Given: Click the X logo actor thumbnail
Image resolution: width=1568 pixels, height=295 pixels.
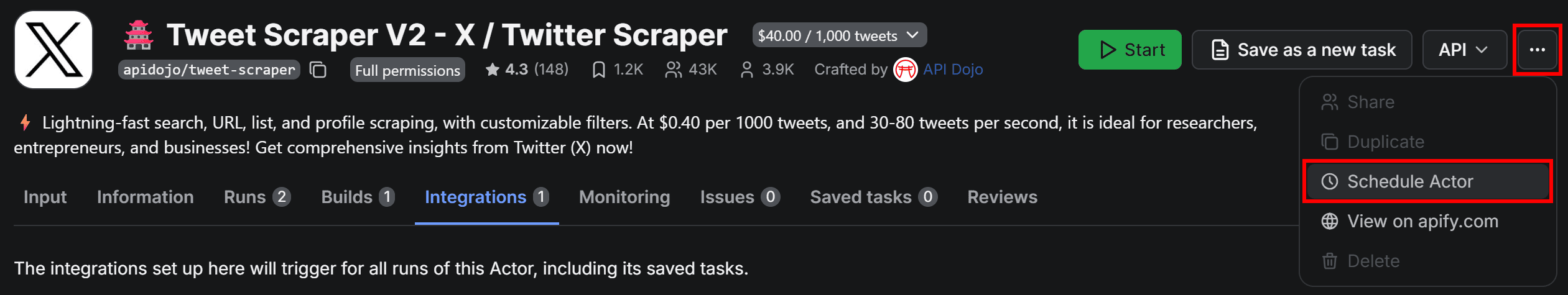Looking at the screenshot, I should tap(53, 50).
